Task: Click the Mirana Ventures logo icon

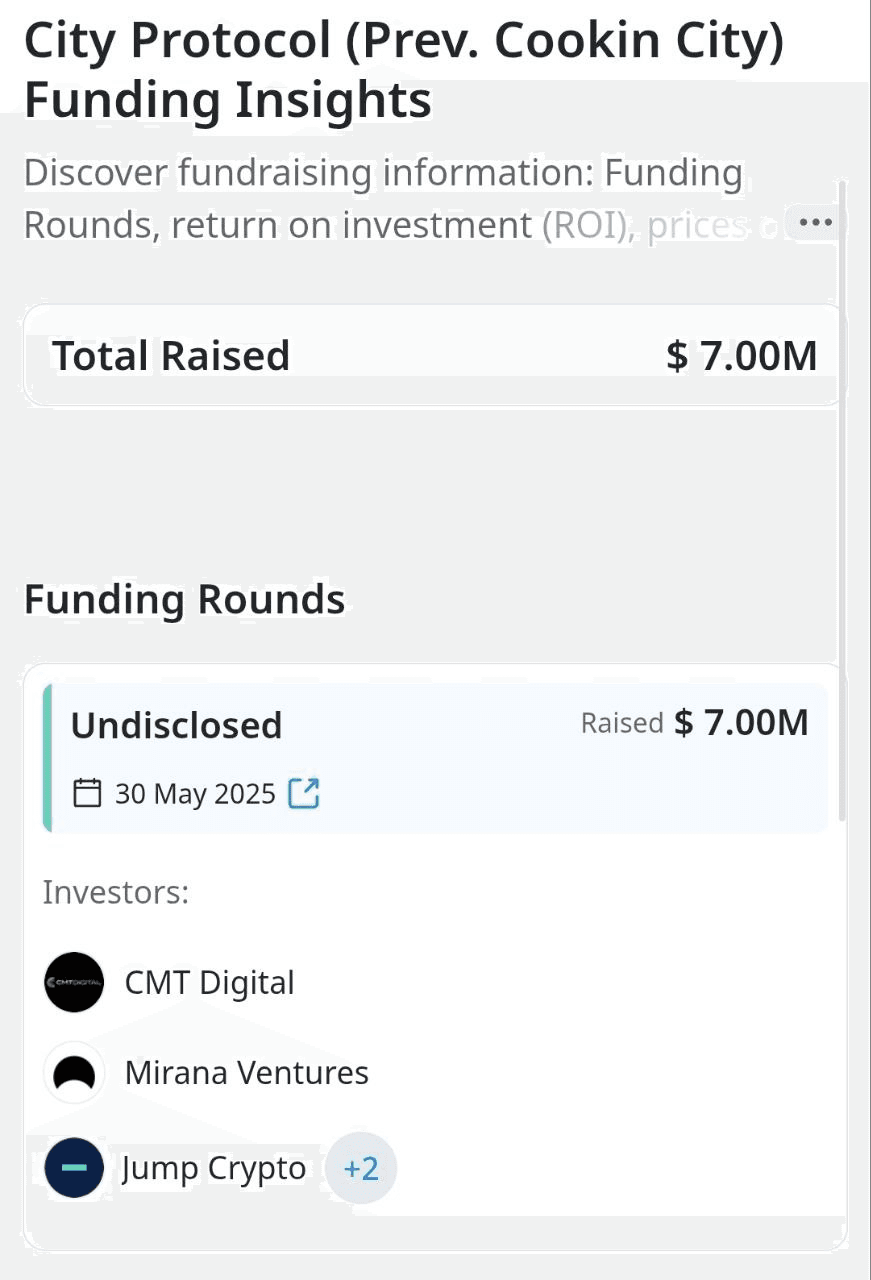Action: 75,1073
